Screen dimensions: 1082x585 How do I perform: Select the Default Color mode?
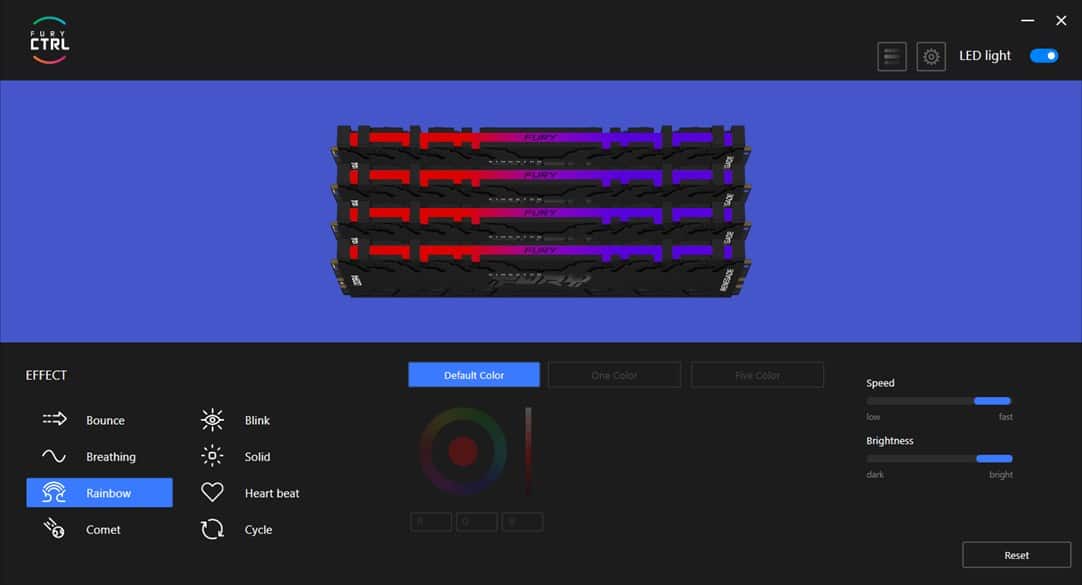point(473,374)
